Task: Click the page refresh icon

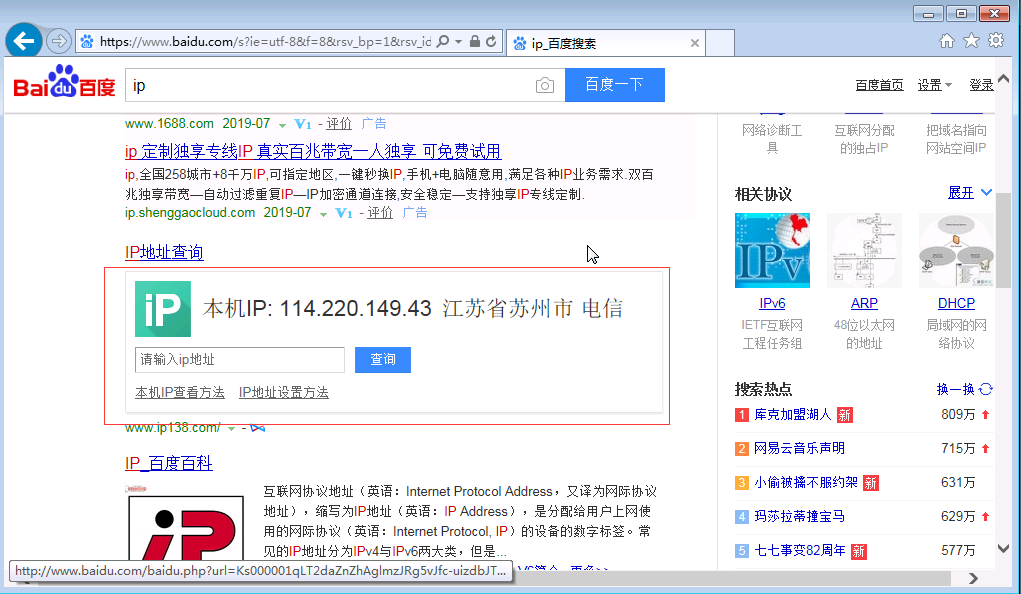Action: pos(492,41)
